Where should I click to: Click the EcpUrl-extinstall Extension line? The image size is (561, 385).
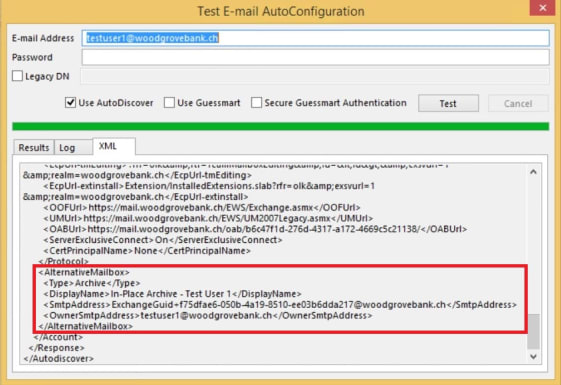[209, 186]
